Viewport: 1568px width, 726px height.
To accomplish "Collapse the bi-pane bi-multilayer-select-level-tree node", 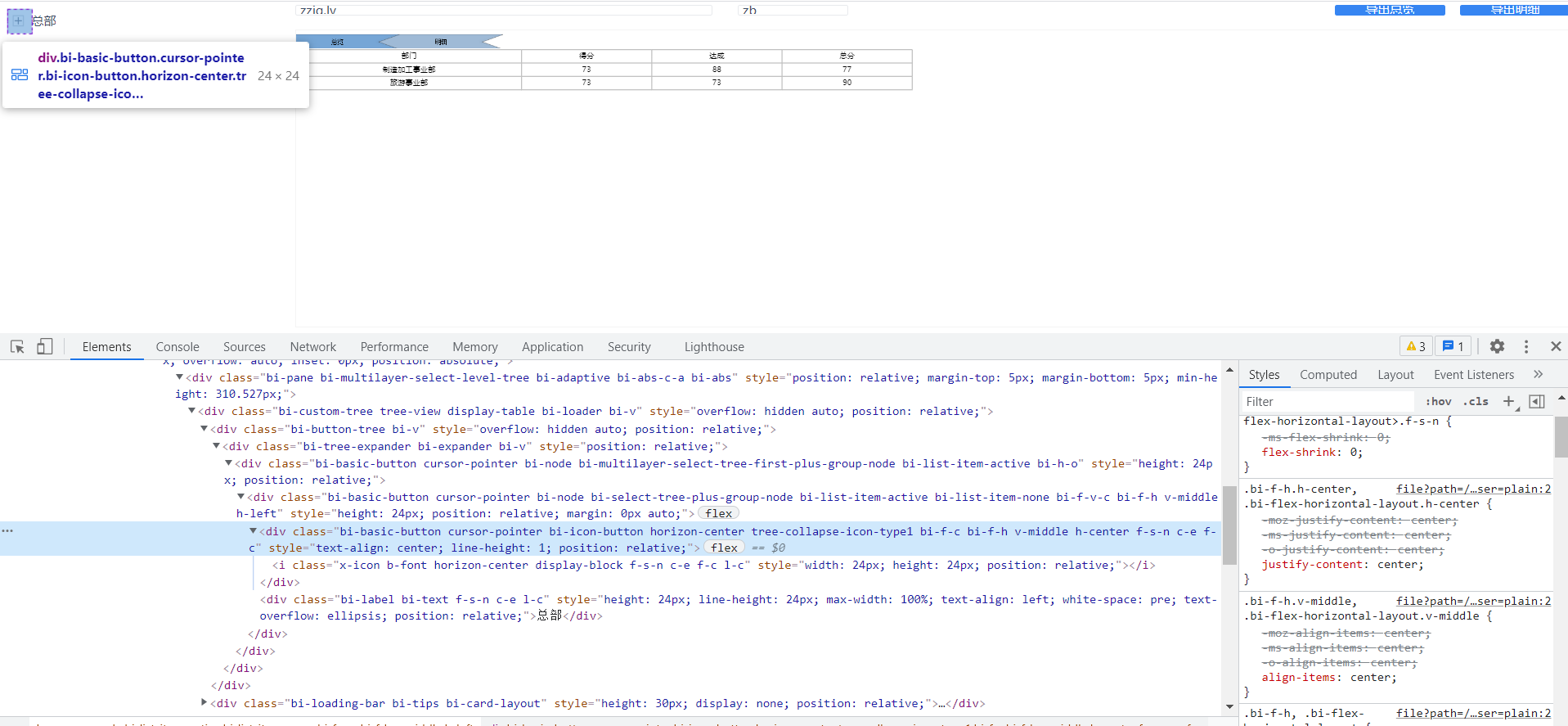I will [179, 377].
